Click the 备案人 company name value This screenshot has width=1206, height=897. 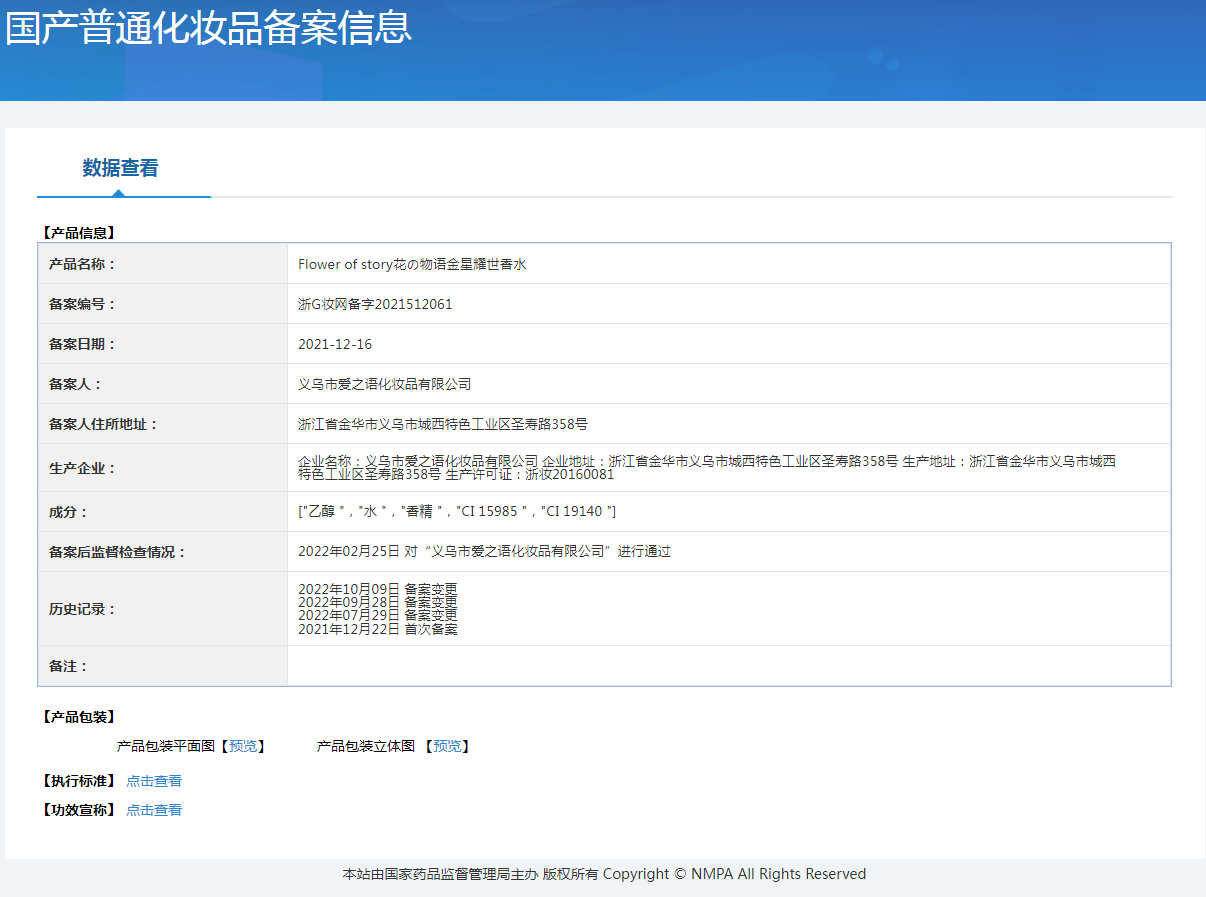coord(385,384)
